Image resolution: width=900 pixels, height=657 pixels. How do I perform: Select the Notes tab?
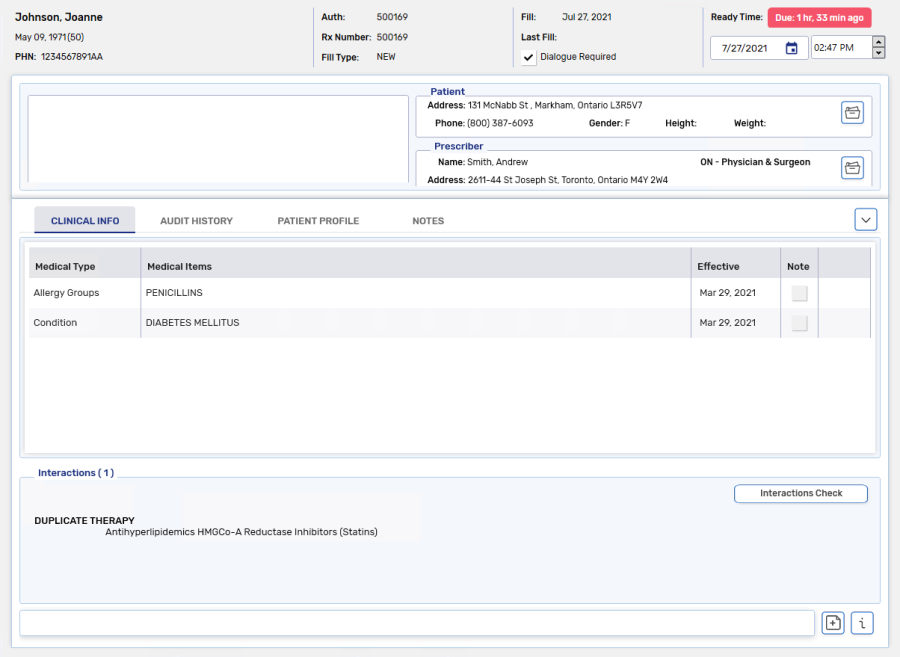[x=428, y=221]
